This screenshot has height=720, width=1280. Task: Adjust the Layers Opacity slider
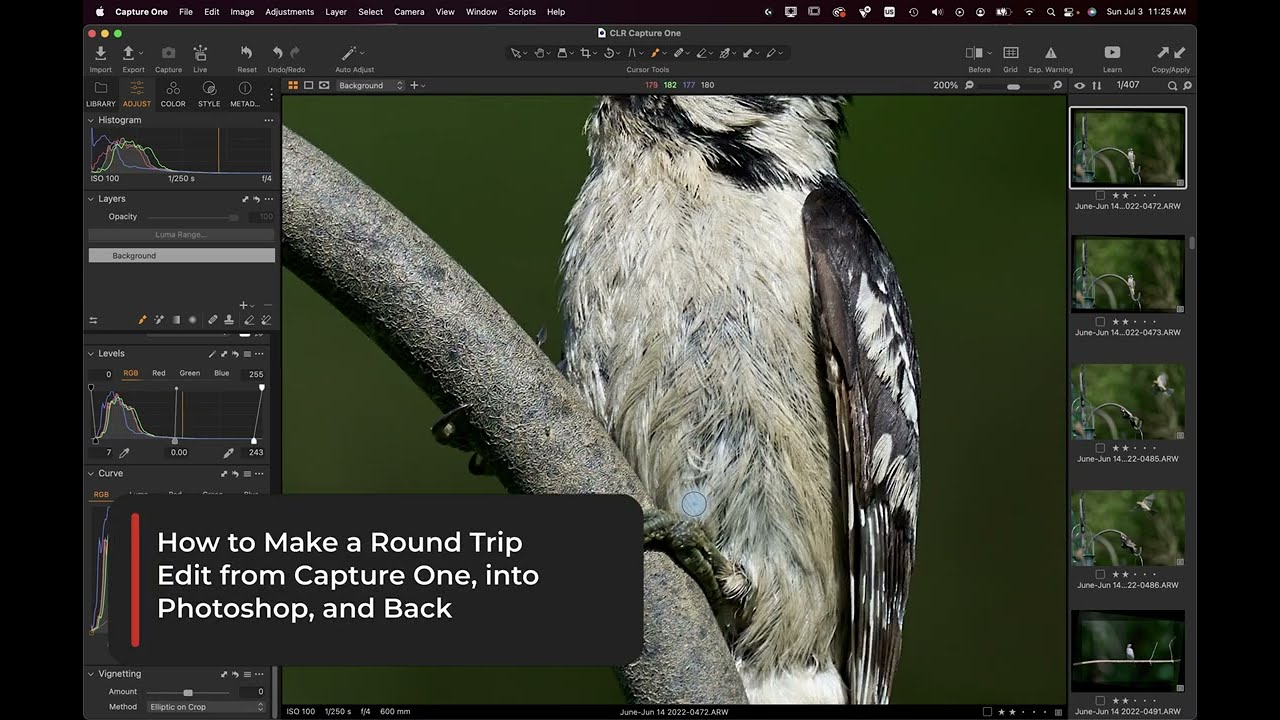coord(194,217)
